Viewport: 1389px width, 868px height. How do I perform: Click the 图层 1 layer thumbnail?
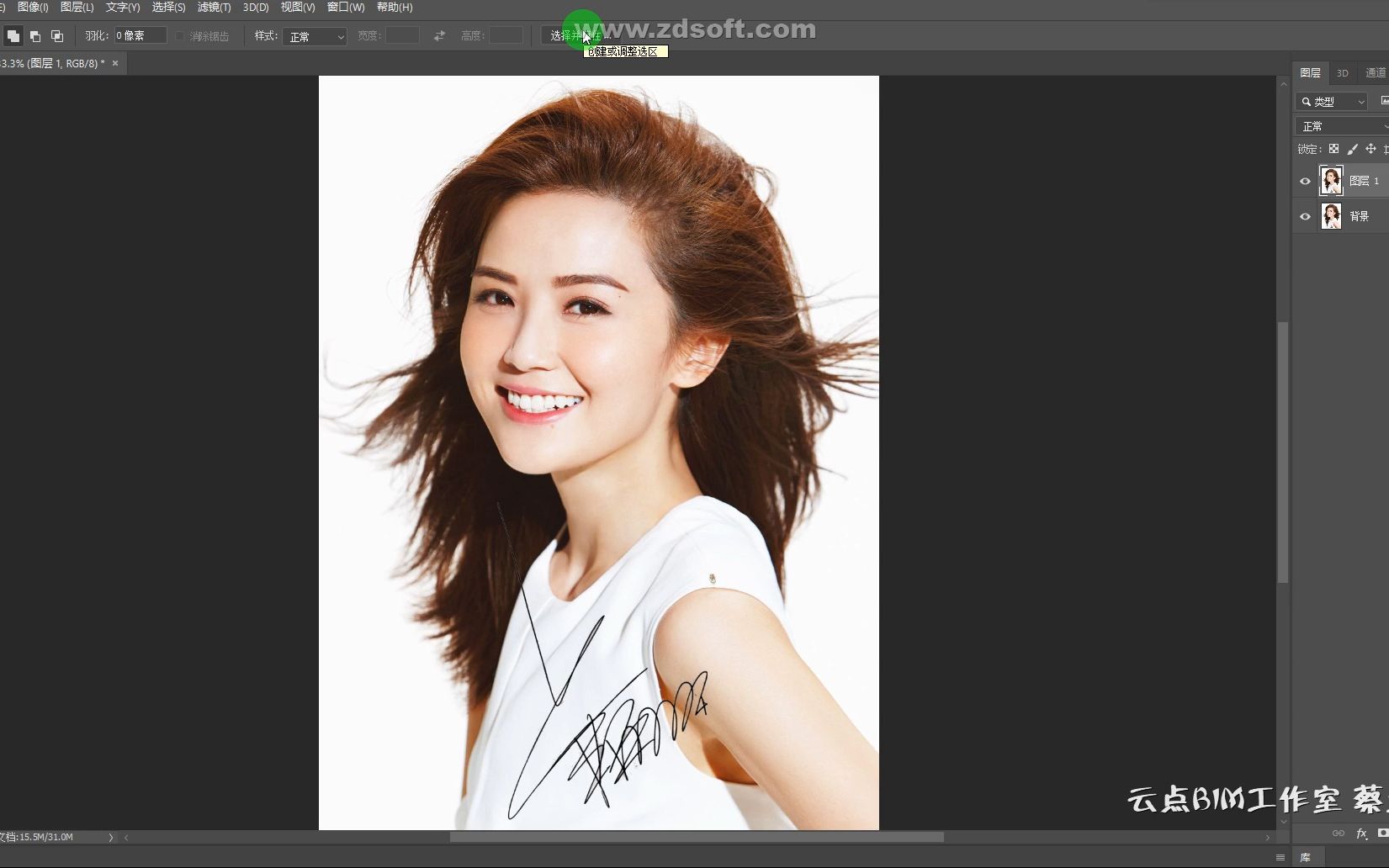1332,180
